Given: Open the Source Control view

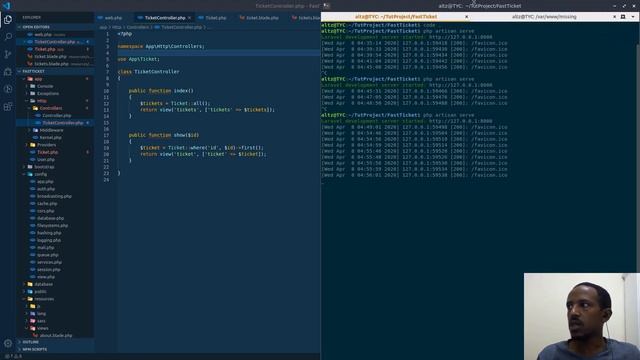Looking at the screenshot, I should (8, 54).
